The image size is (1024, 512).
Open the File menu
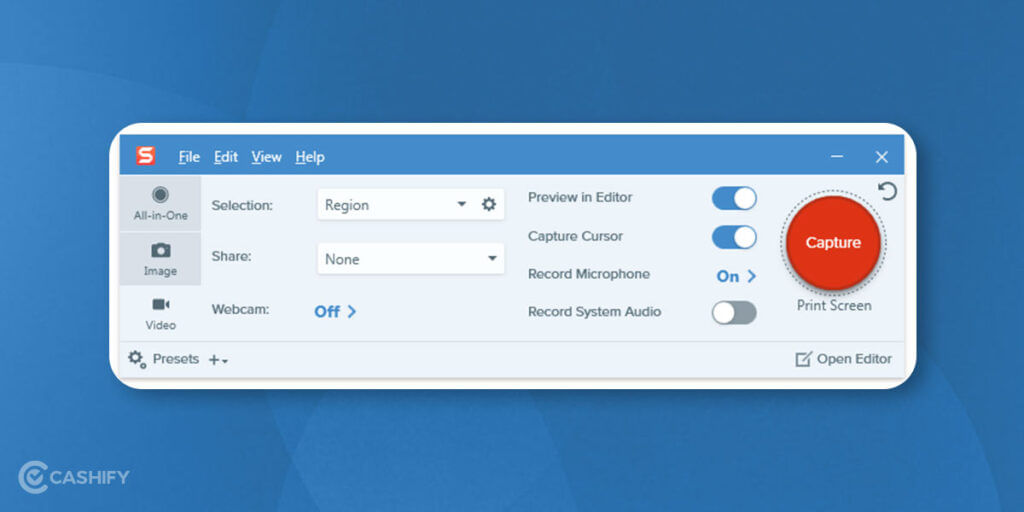pos(189,157)
